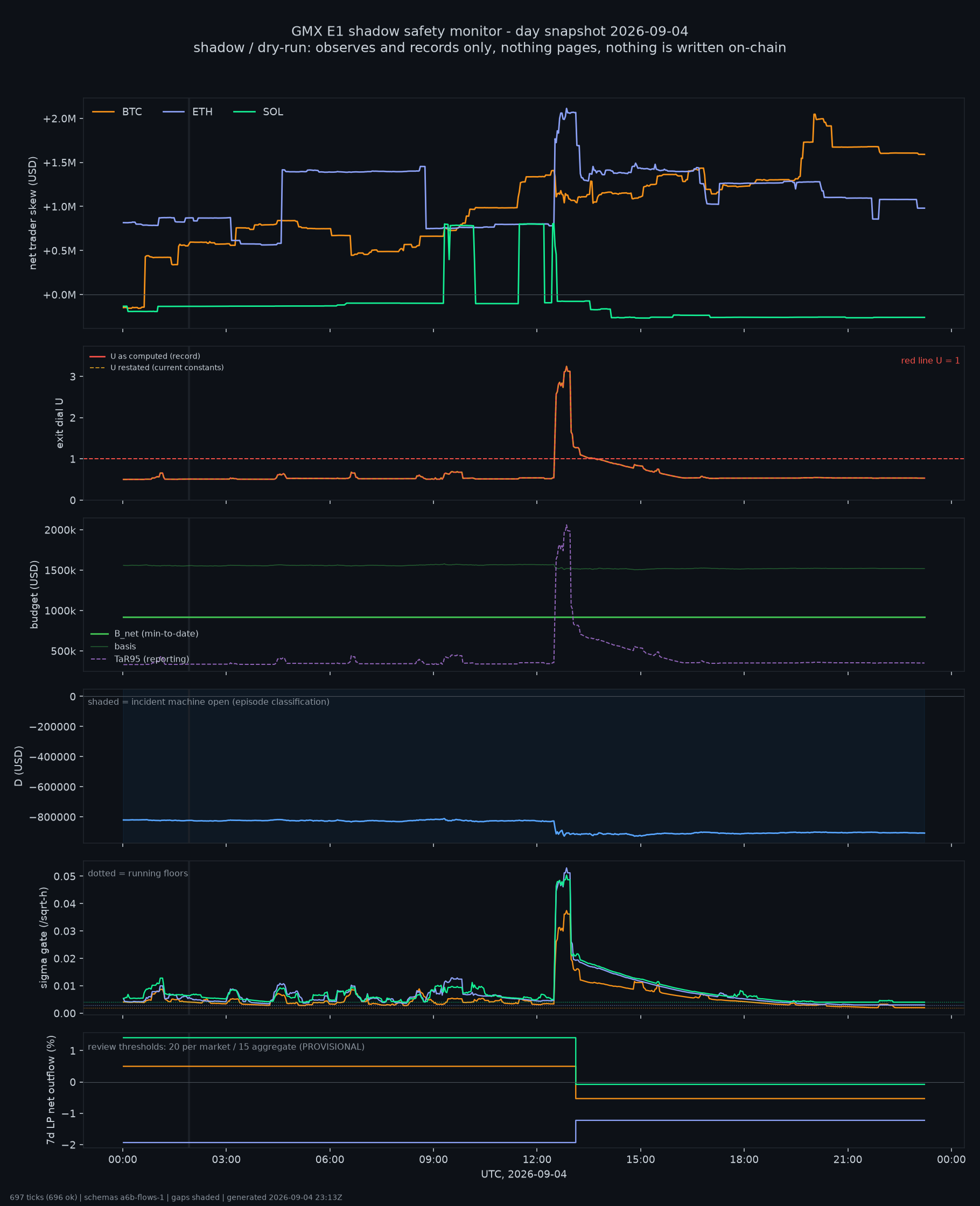Select the '+0.0M' skew axis tick
The height and width of the screenshot is (1206, 980).
[59, 295]
